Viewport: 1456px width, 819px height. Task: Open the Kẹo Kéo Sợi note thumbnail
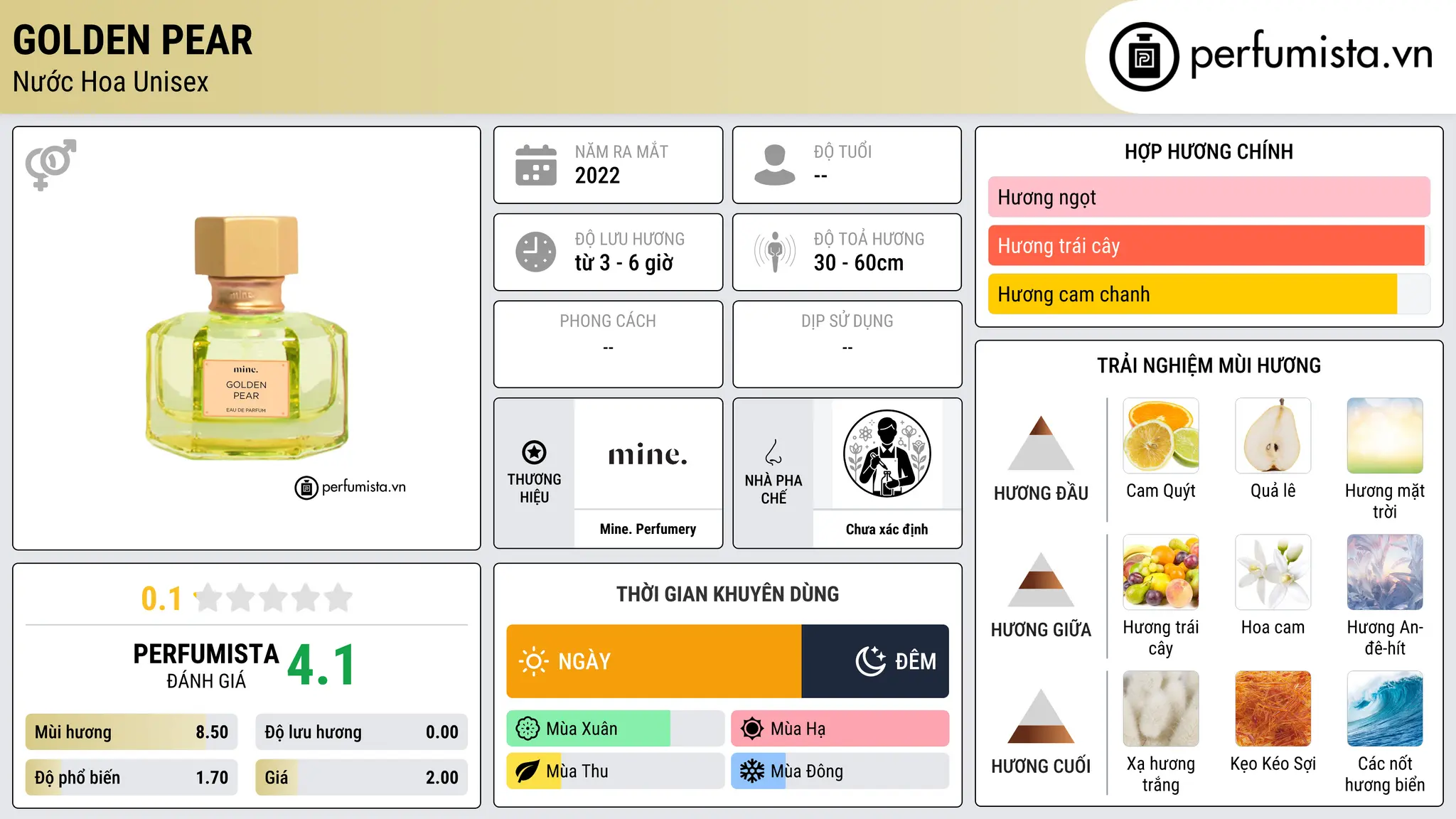(1273, 709)
